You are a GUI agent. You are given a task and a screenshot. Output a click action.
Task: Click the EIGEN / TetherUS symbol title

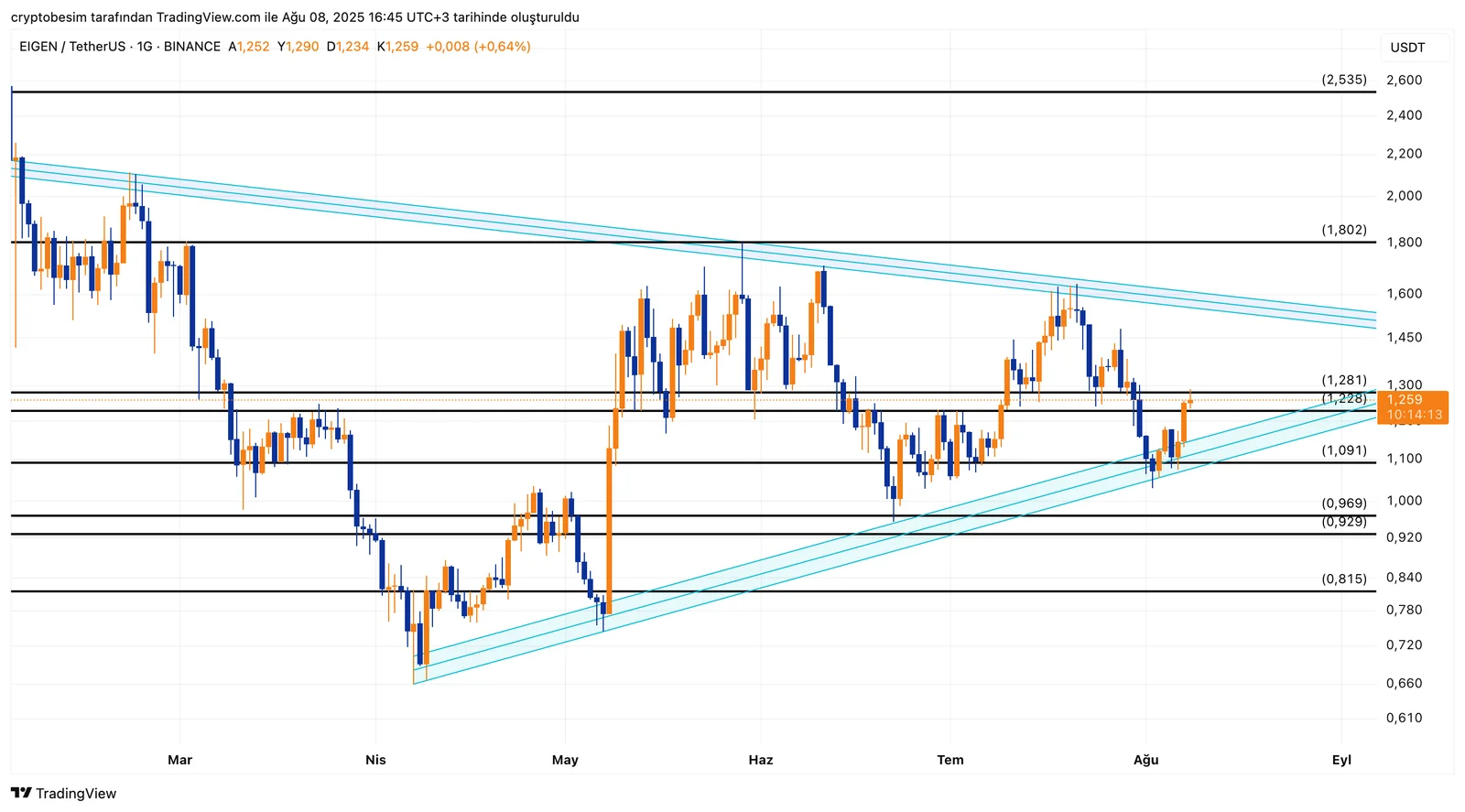(72, 47)
